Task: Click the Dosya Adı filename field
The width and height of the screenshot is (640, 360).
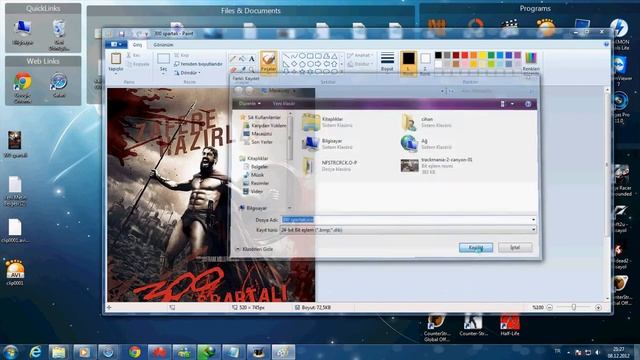Action: tap(406, 220)
